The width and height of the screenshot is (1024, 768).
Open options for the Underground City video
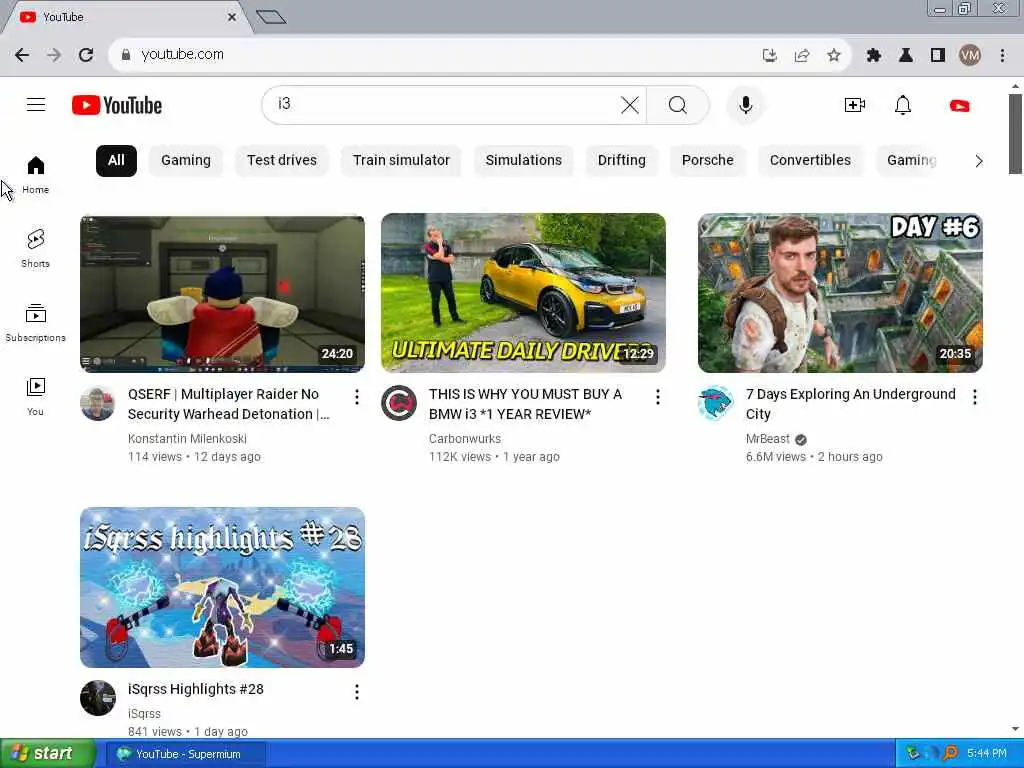(x=974, y=396)
